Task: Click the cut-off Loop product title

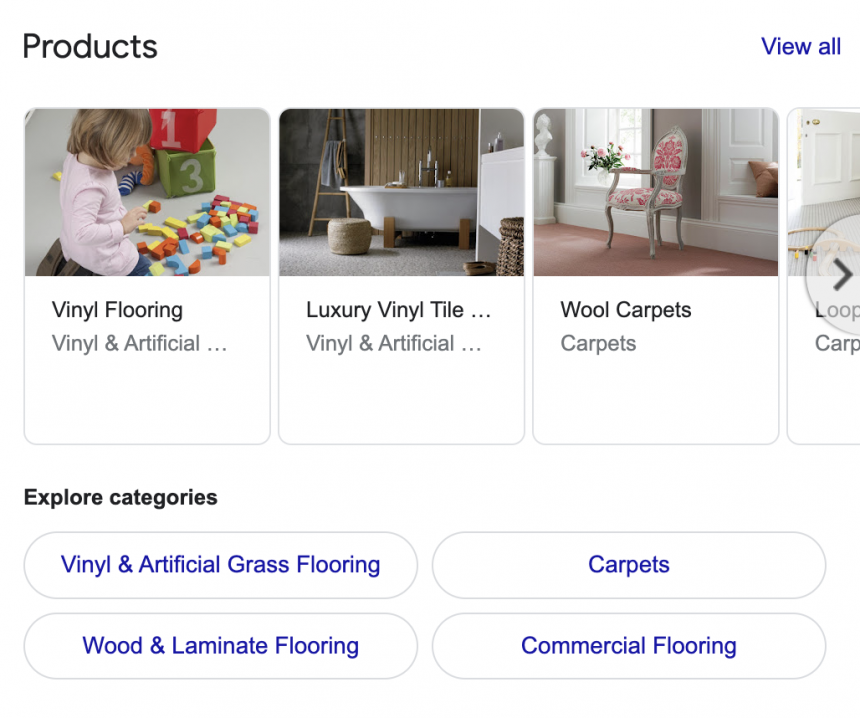Action: coord(836,311)
